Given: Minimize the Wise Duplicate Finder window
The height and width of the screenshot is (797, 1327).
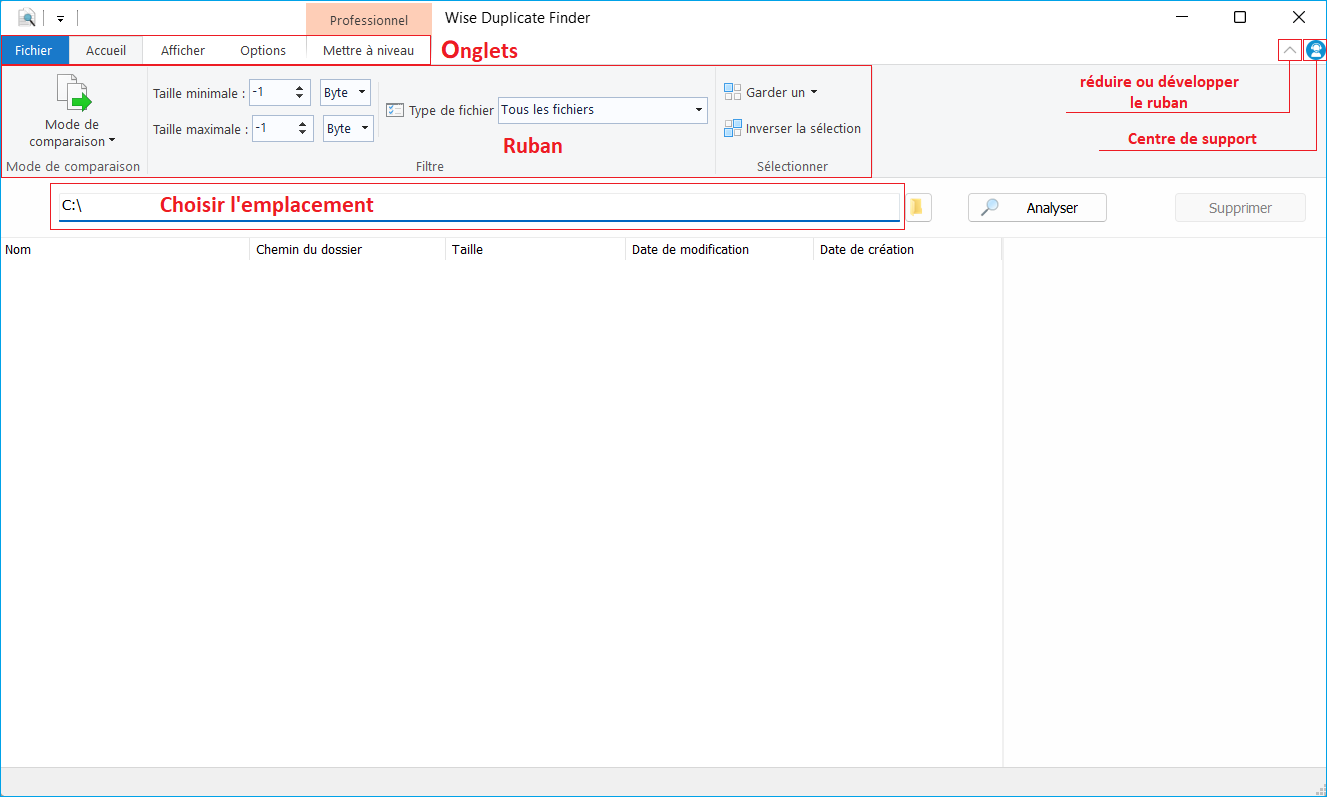Looking at the screenshot, I should click(x=1182, y=17).
